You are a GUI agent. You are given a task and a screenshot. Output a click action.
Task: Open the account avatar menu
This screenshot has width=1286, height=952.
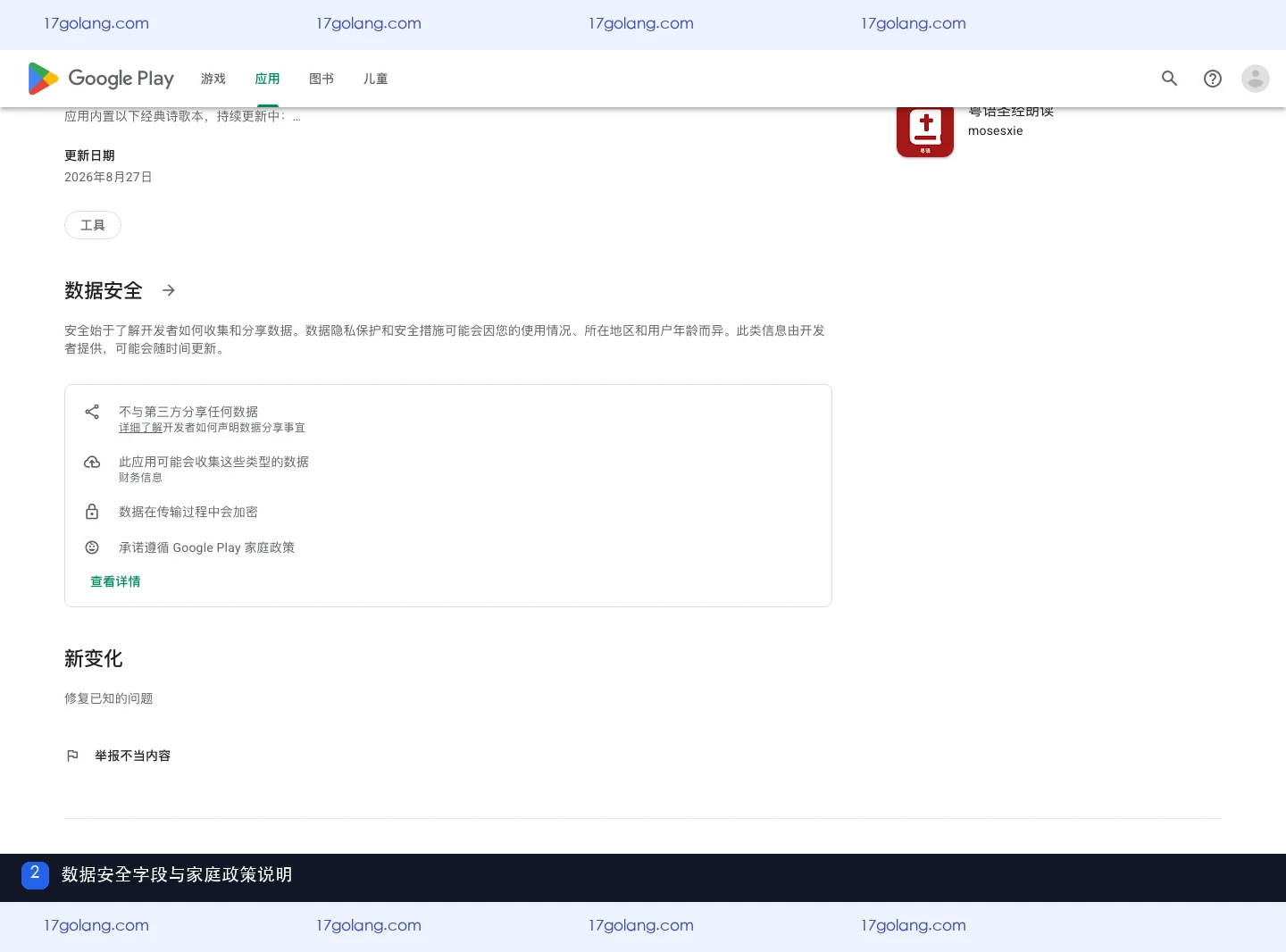point(1256,79)
